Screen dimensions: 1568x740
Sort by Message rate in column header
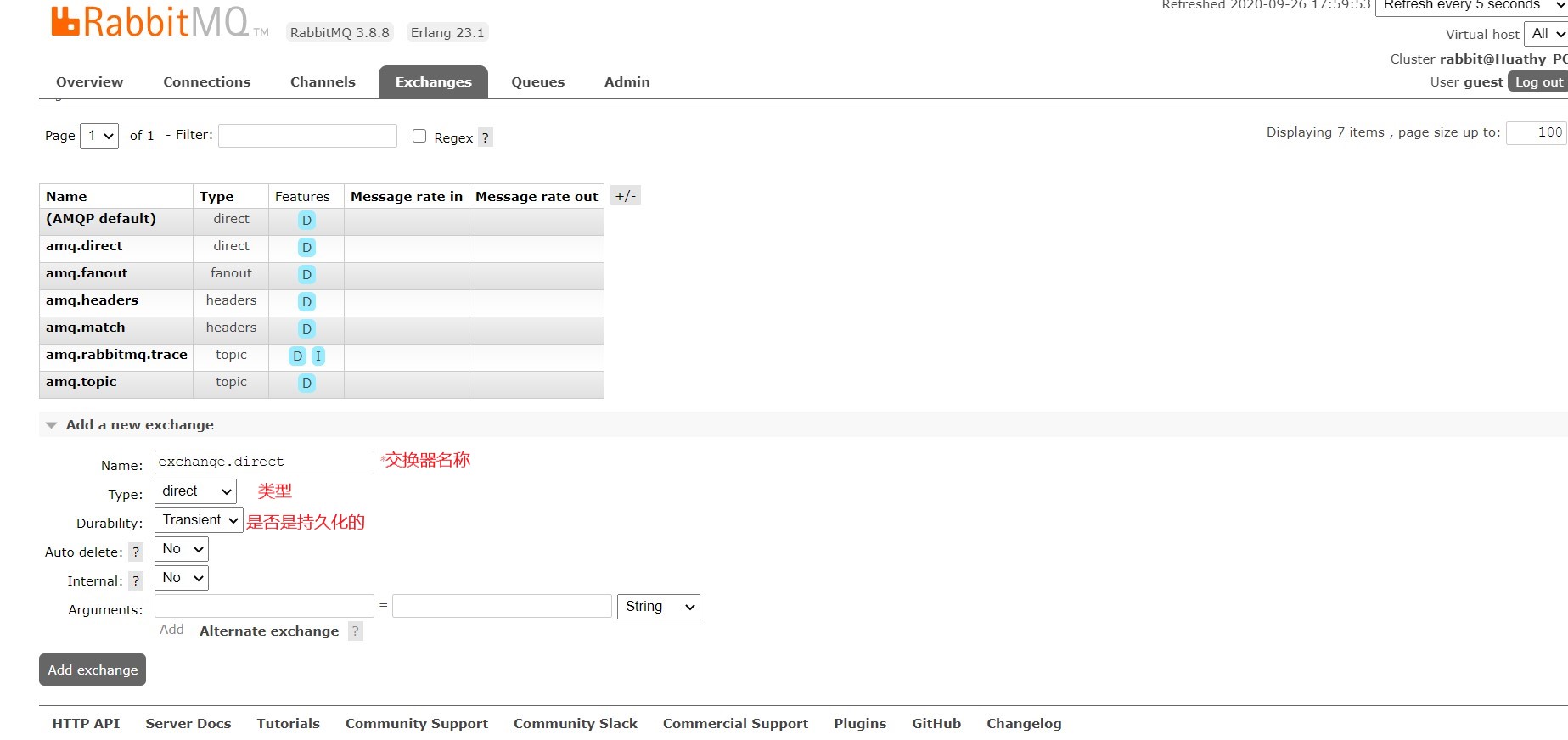pos(407,196)
